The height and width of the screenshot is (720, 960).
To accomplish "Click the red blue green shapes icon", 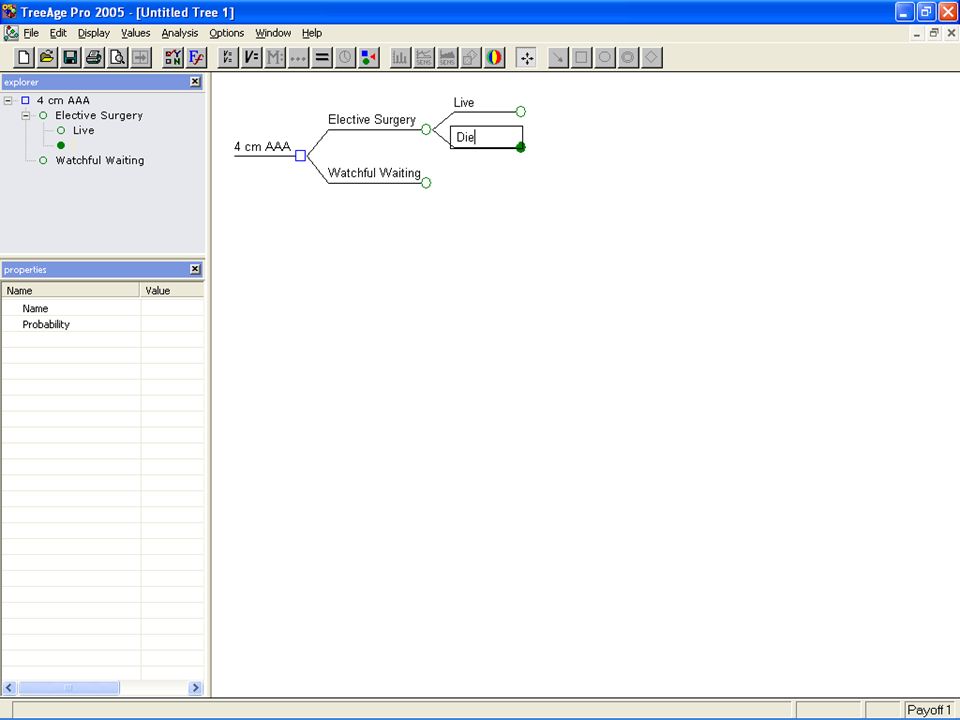I will [369, 58].
